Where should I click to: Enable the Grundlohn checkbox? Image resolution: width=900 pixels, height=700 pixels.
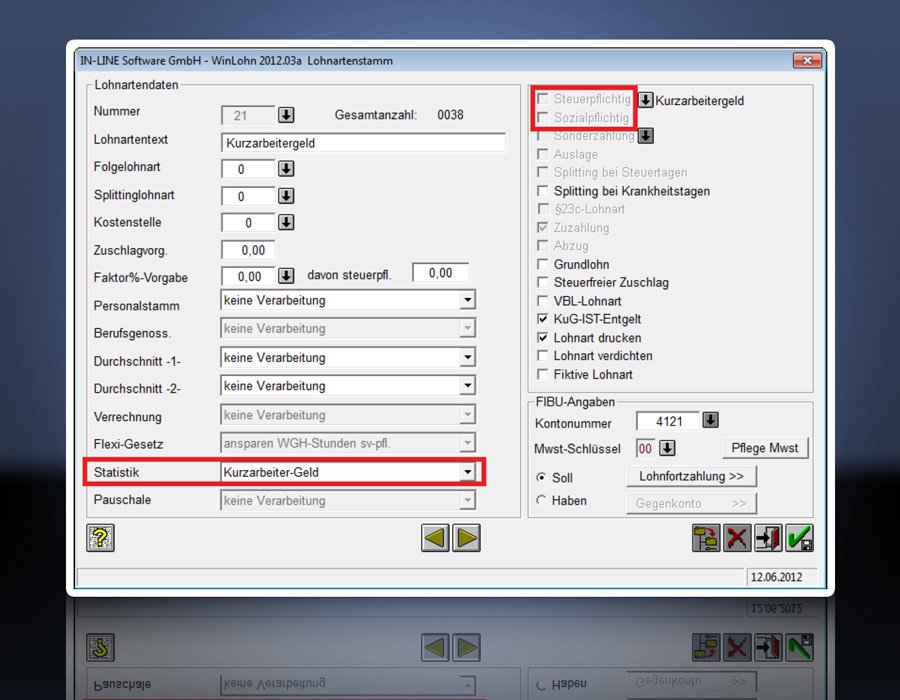coord(542,264)
